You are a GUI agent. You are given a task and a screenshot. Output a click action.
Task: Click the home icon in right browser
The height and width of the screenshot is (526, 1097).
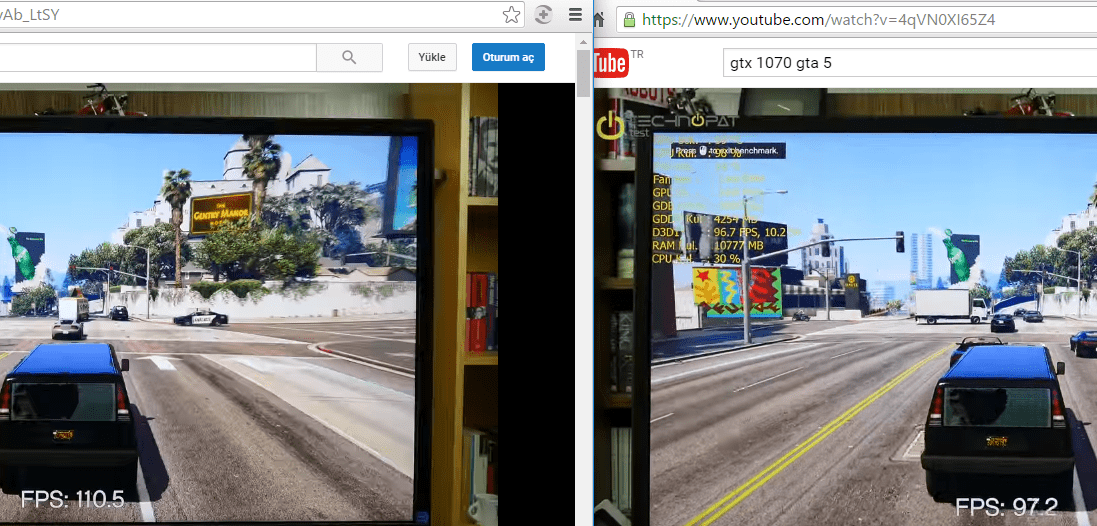click(598, 18)
